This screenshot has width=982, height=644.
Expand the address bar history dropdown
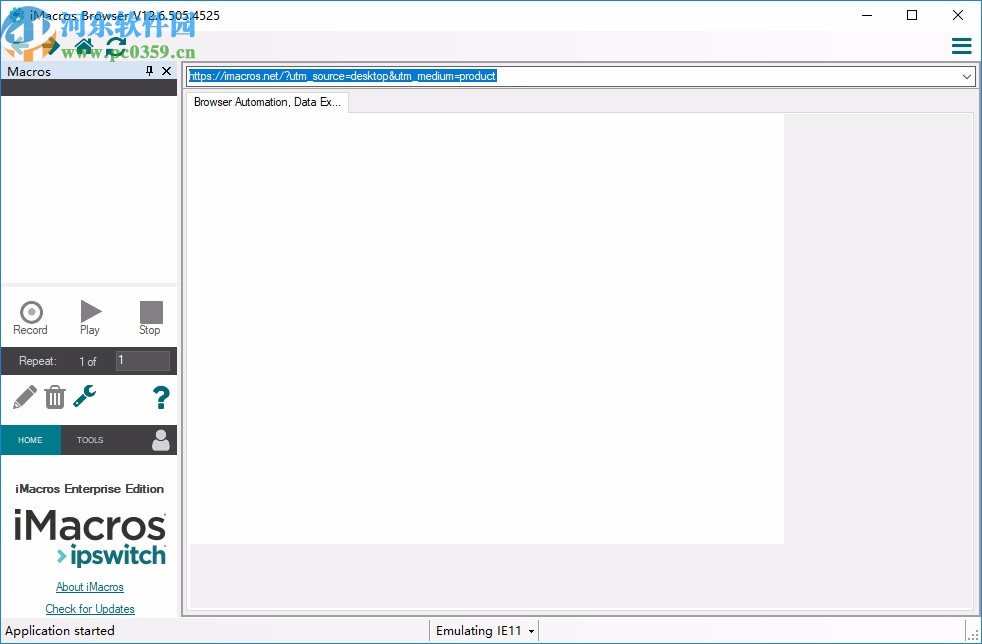tap(967, 76)
